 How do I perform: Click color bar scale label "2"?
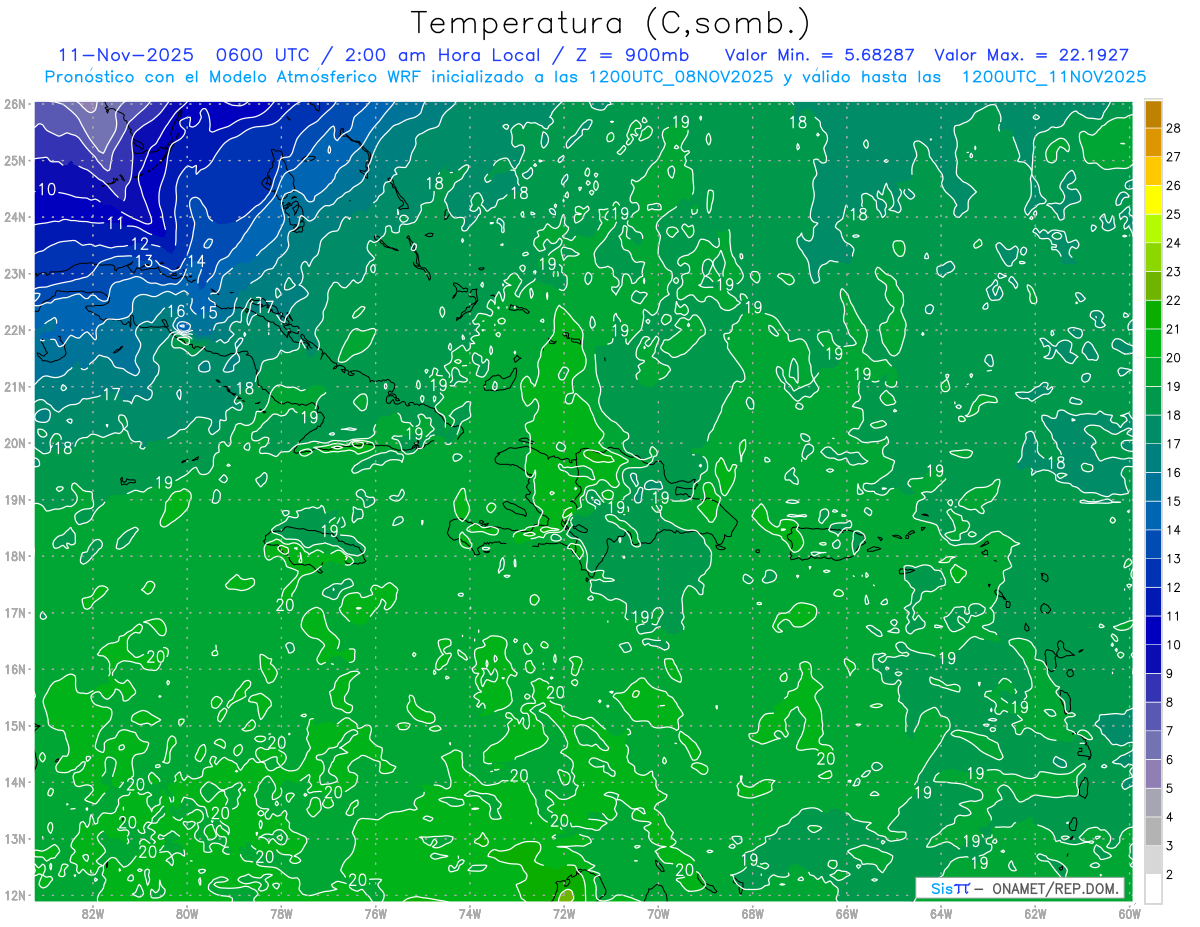[x=1170, y=874]
